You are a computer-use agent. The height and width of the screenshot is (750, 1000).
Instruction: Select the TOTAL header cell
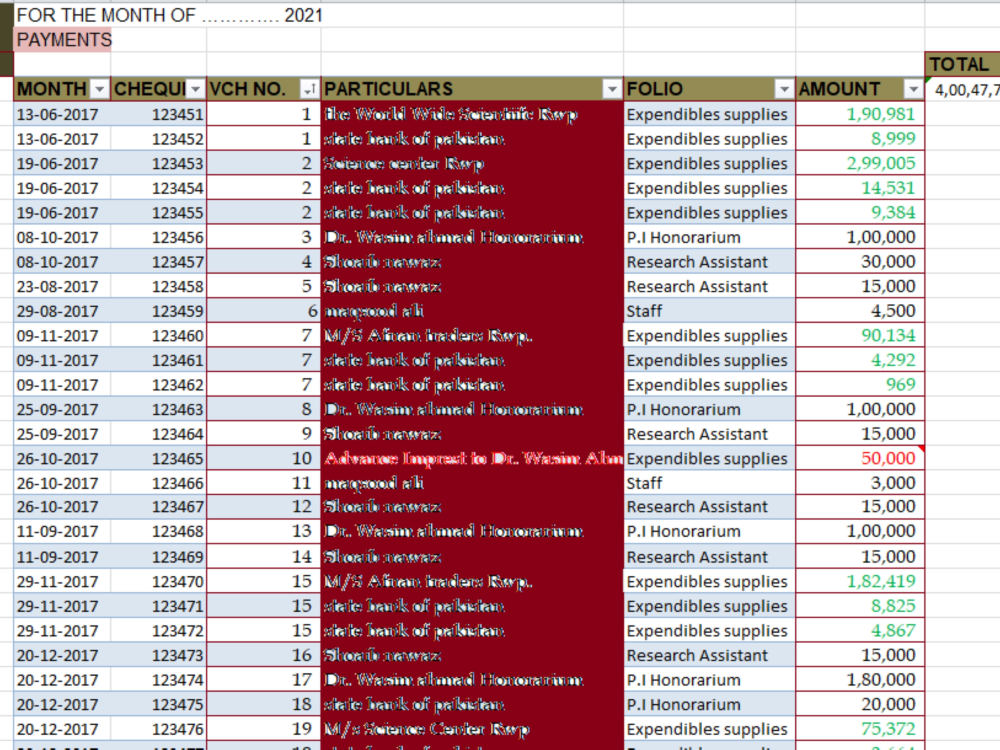click(962, 64)
